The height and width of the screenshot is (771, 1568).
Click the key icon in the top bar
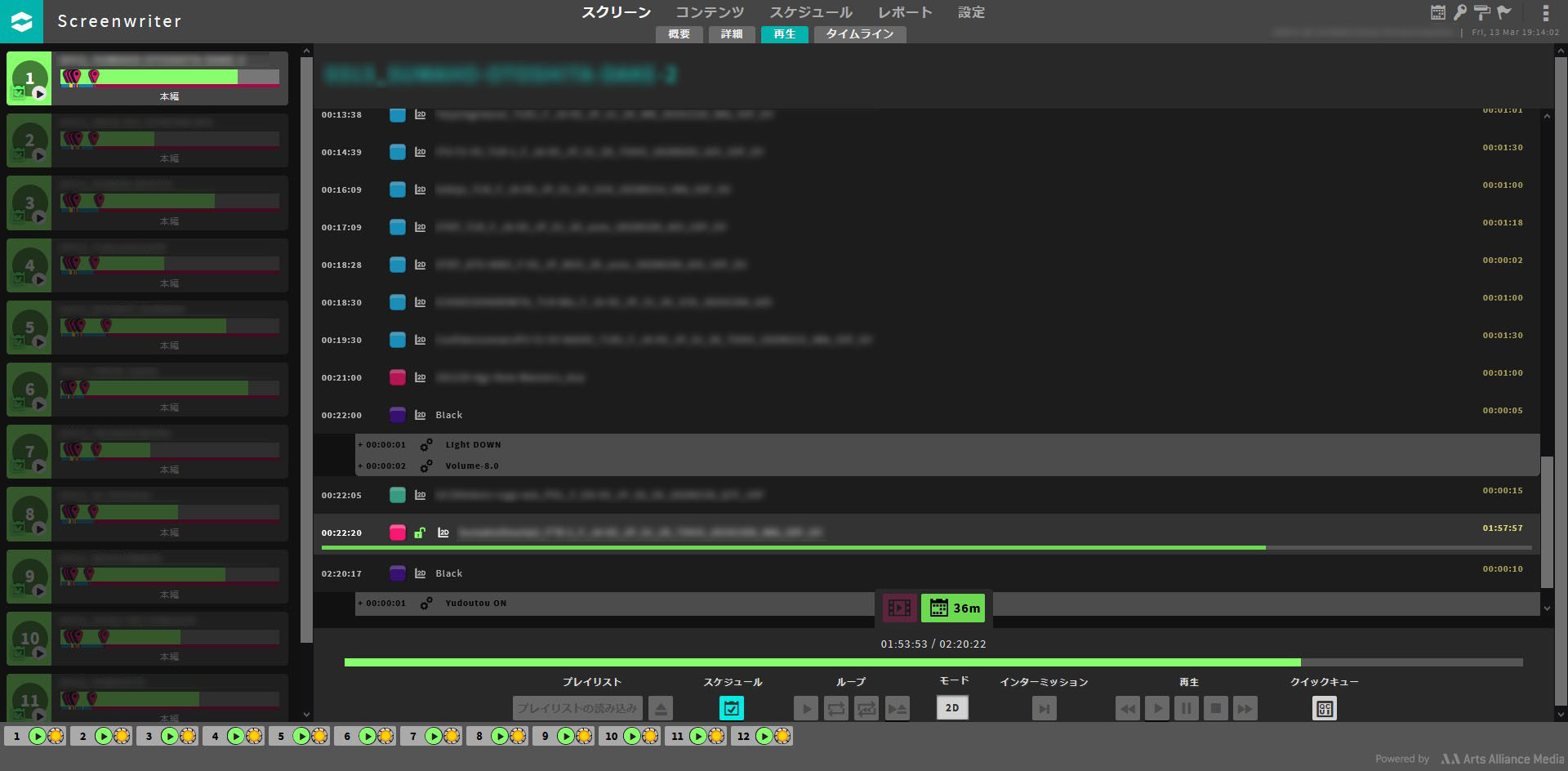1460,12
